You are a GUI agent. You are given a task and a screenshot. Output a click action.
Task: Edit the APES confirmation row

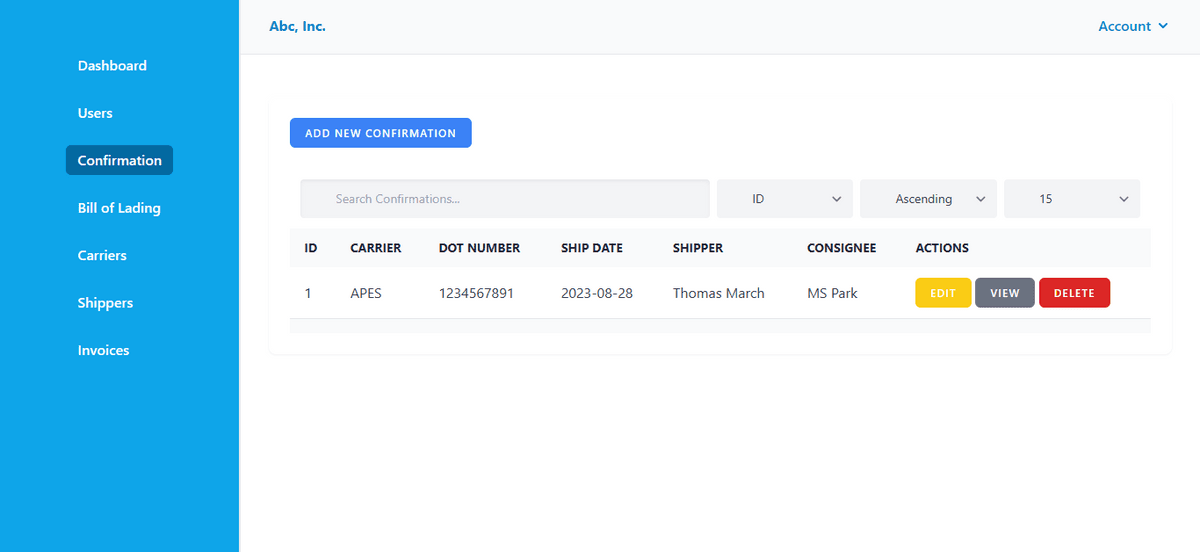pos(942,293)
